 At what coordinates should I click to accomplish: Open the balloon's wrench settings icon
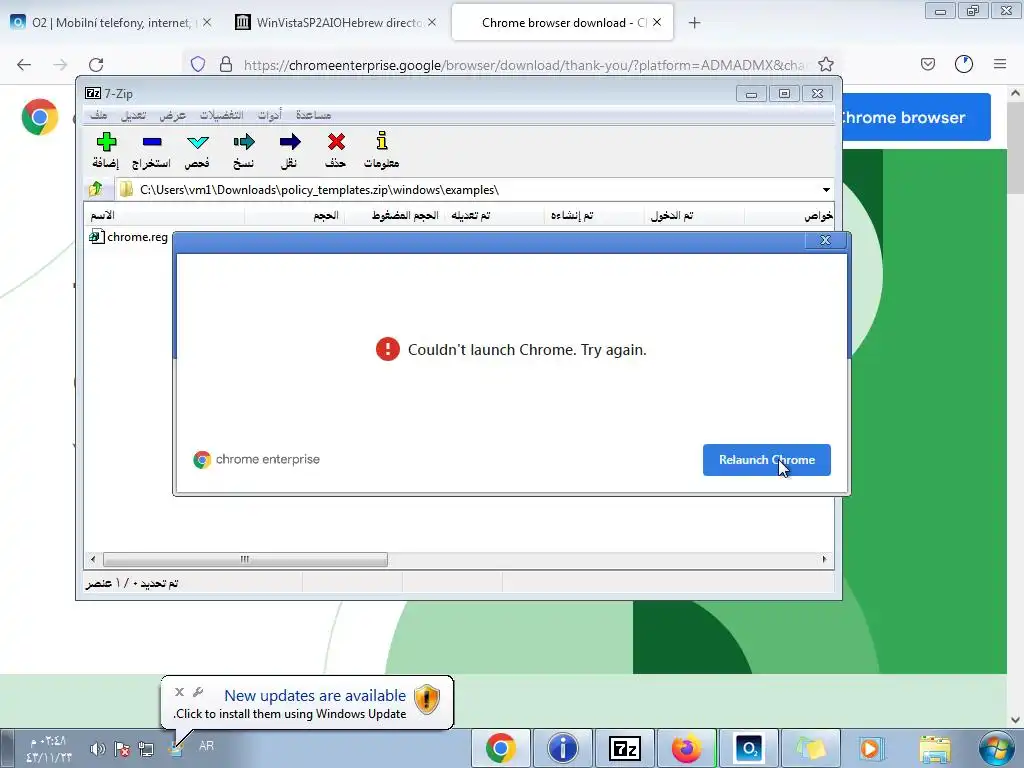[x=199, y=692]
